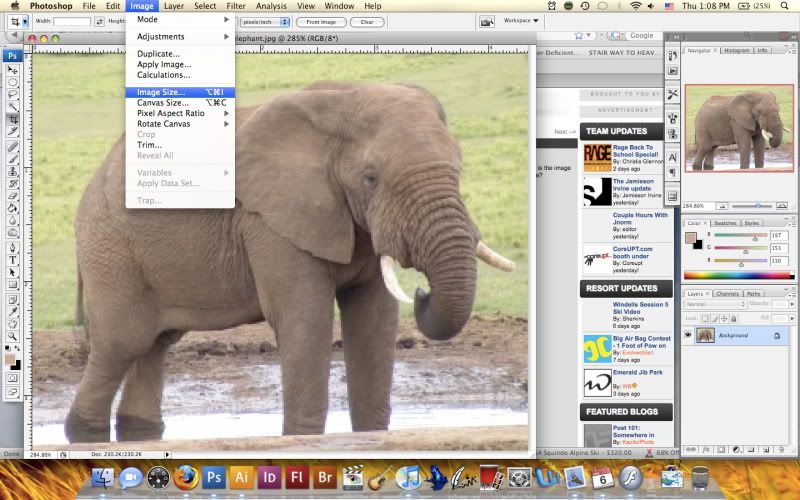This screenshot has height=500, width=800.
Task: Select the Eyedropper tool
Action: pyautogui.click(x=13, y=310)
